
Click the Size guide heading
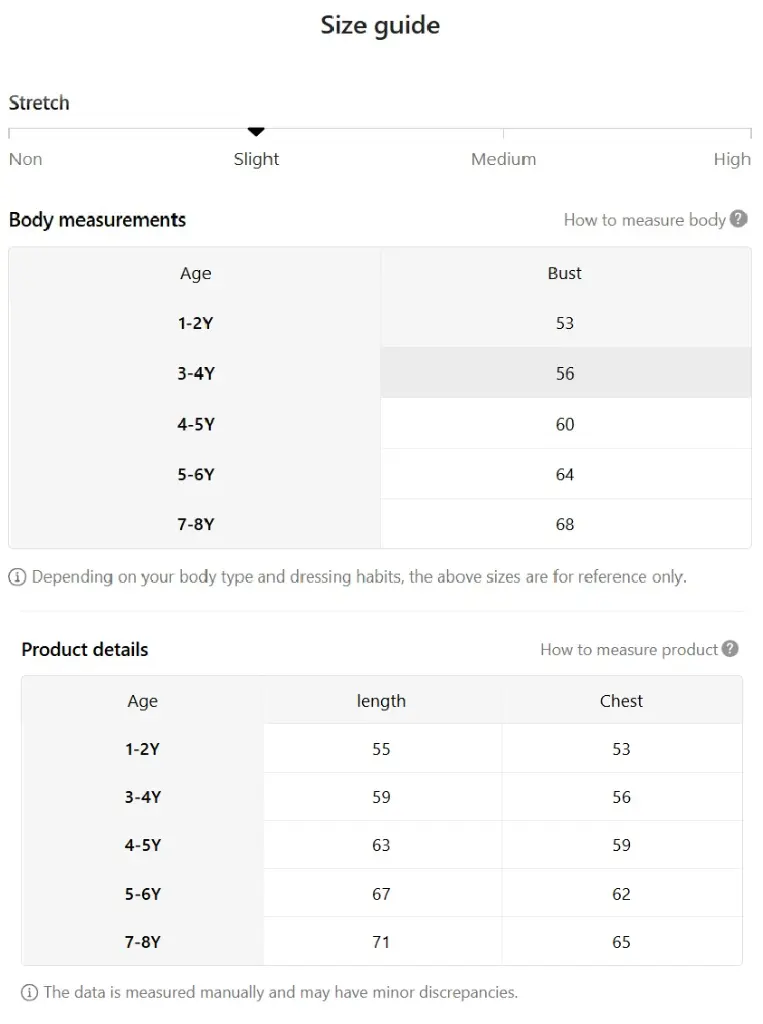(x=380, y=25)
